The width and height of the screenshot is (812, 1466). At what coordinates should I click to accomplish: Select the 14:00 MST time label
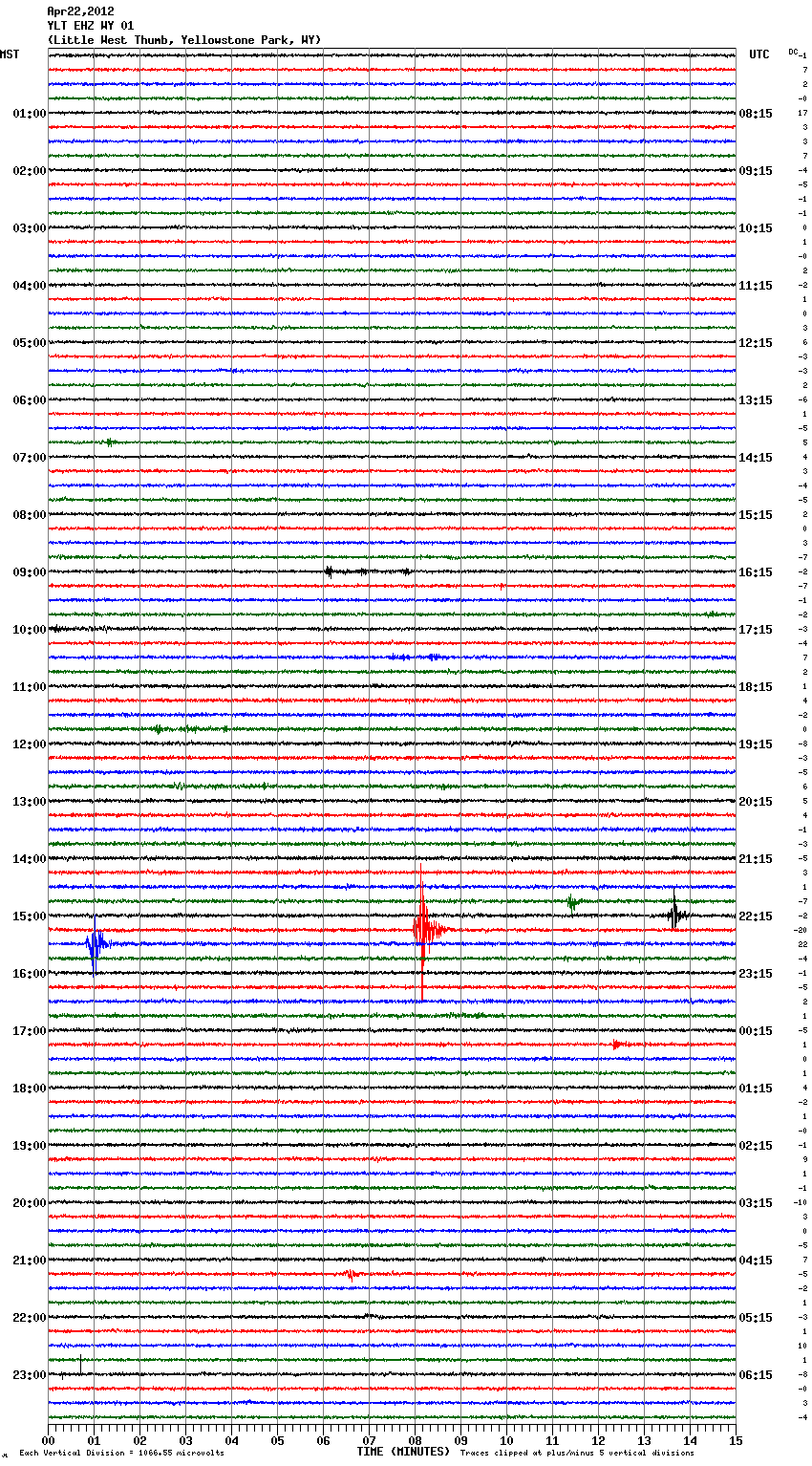[29, 859]
